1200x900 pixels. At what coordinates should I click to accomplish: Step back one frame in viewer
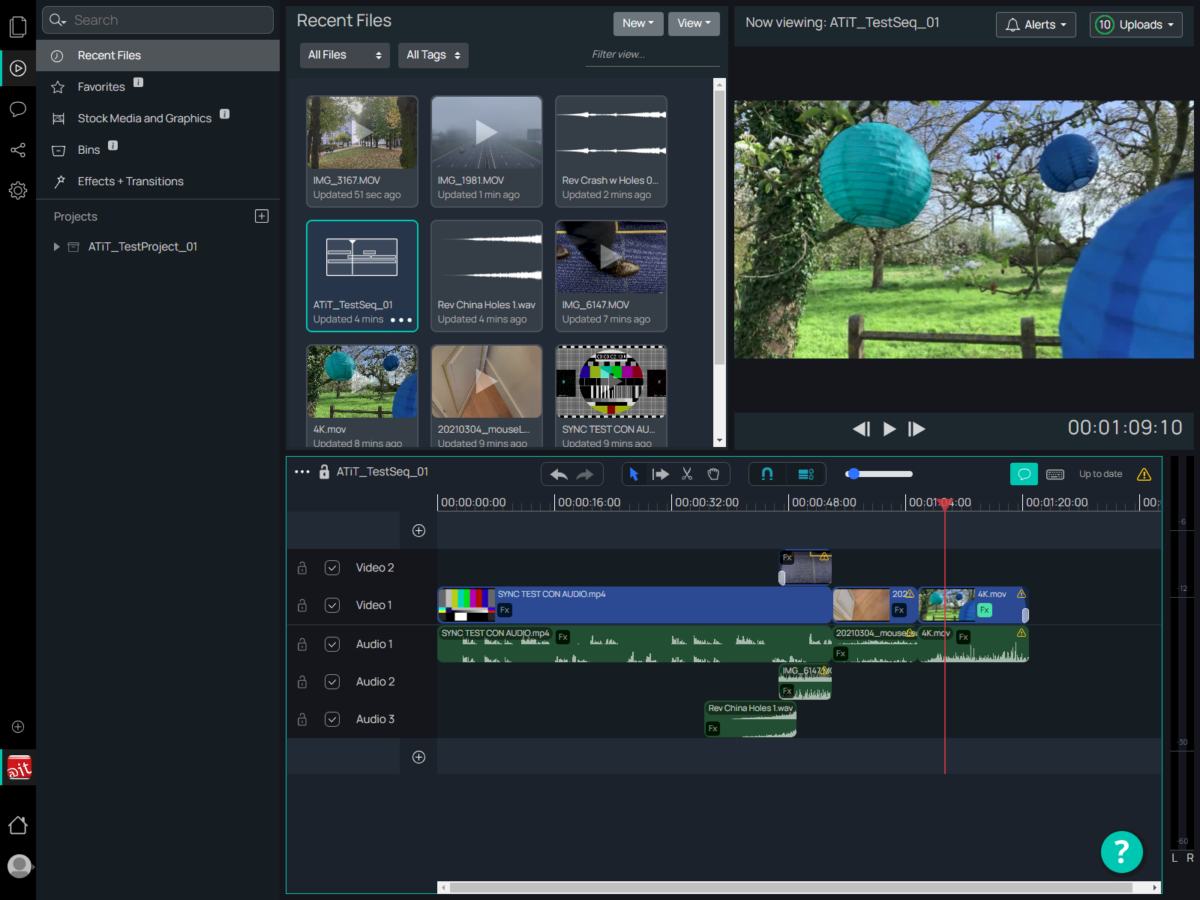pos(861,429)
